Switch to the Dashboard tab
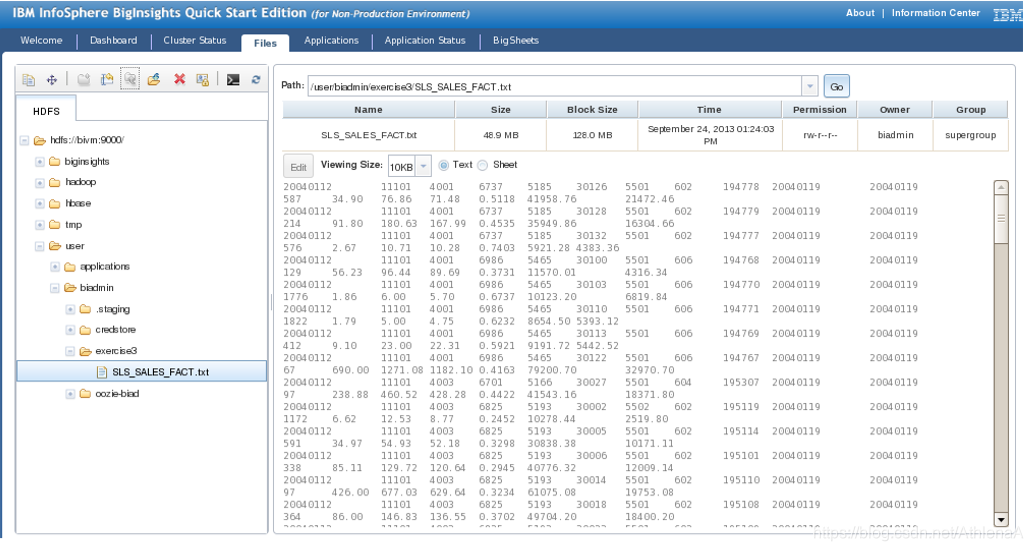 (x=113, y=40)
